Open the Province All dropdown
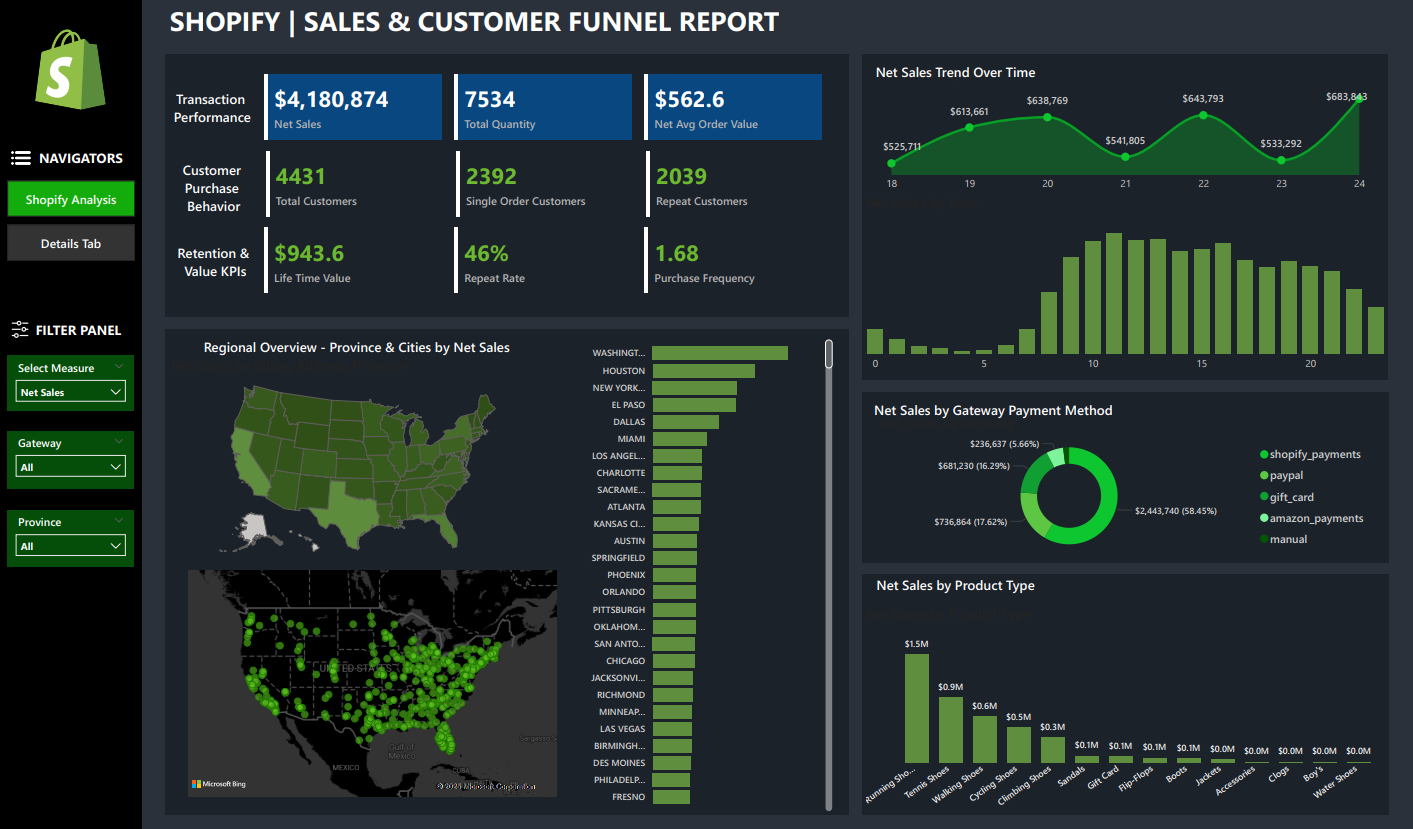 pyautogui.click(x=71, y=546)
